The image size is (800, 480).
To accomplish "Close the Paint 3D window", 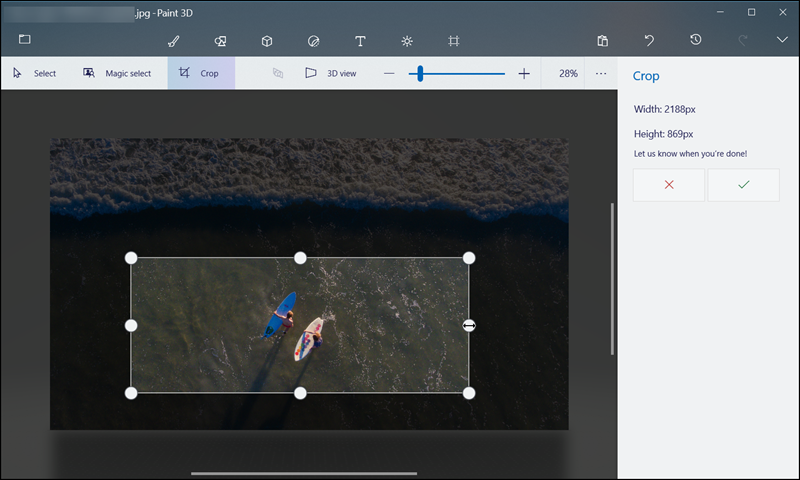I will pyautogui.click(x=783, y=12).
